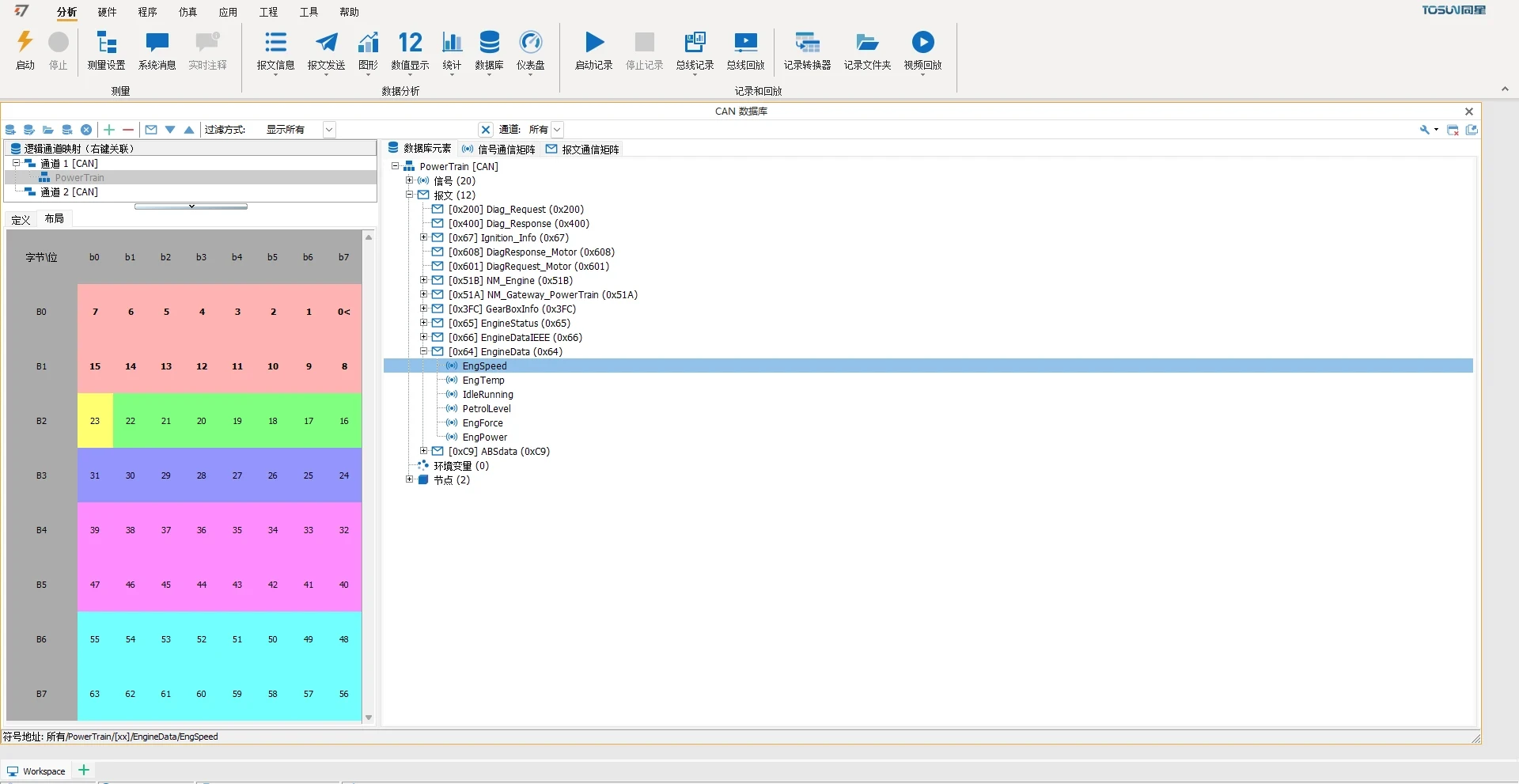The height and width of the screenshot is (784, 1519).
Task: Expand the [0xC9] ABSdata message
Action: point(424,452)
